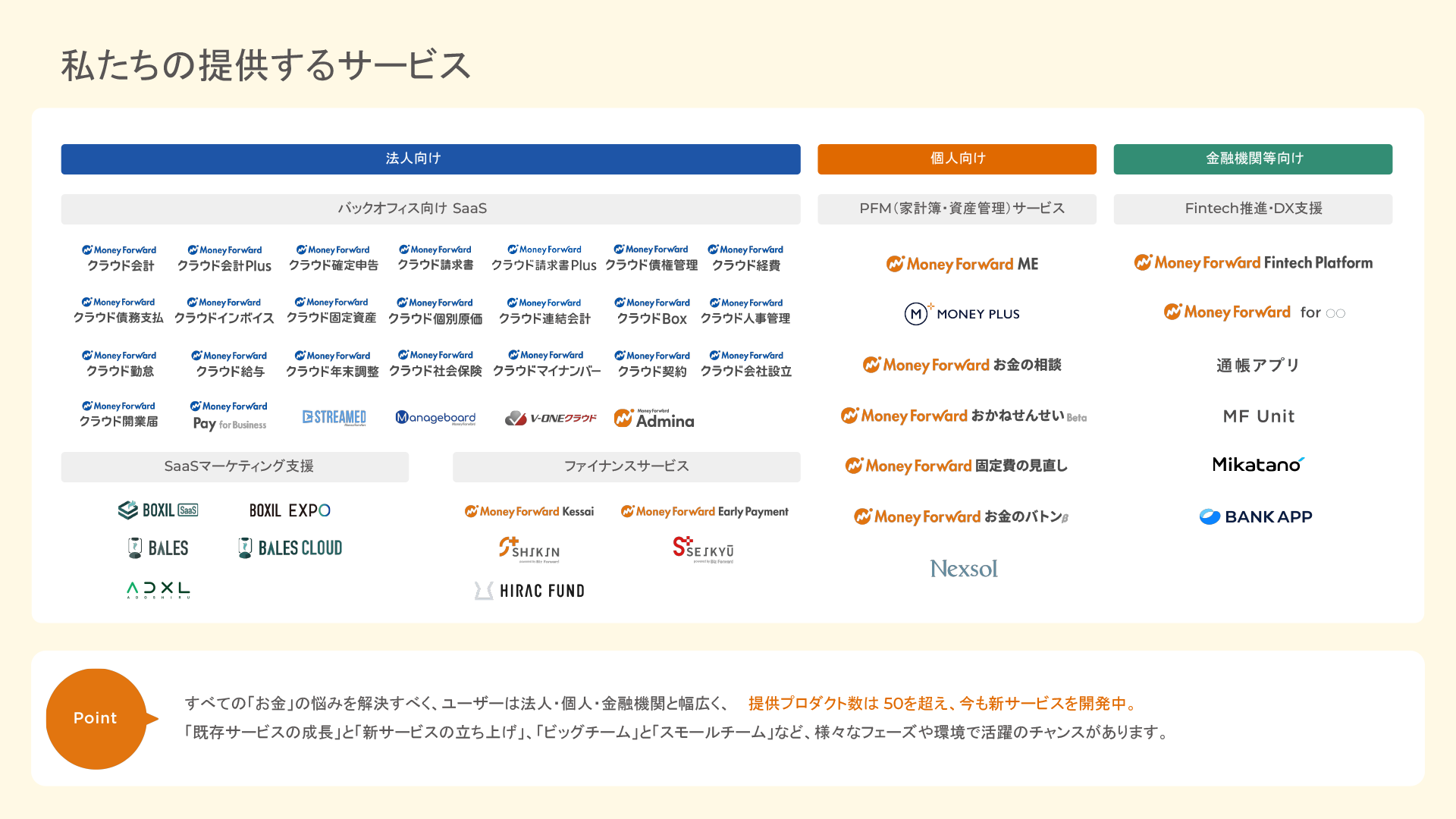
Task: Click the MONEY PLUS logo
Action: [x=962, y=313]
